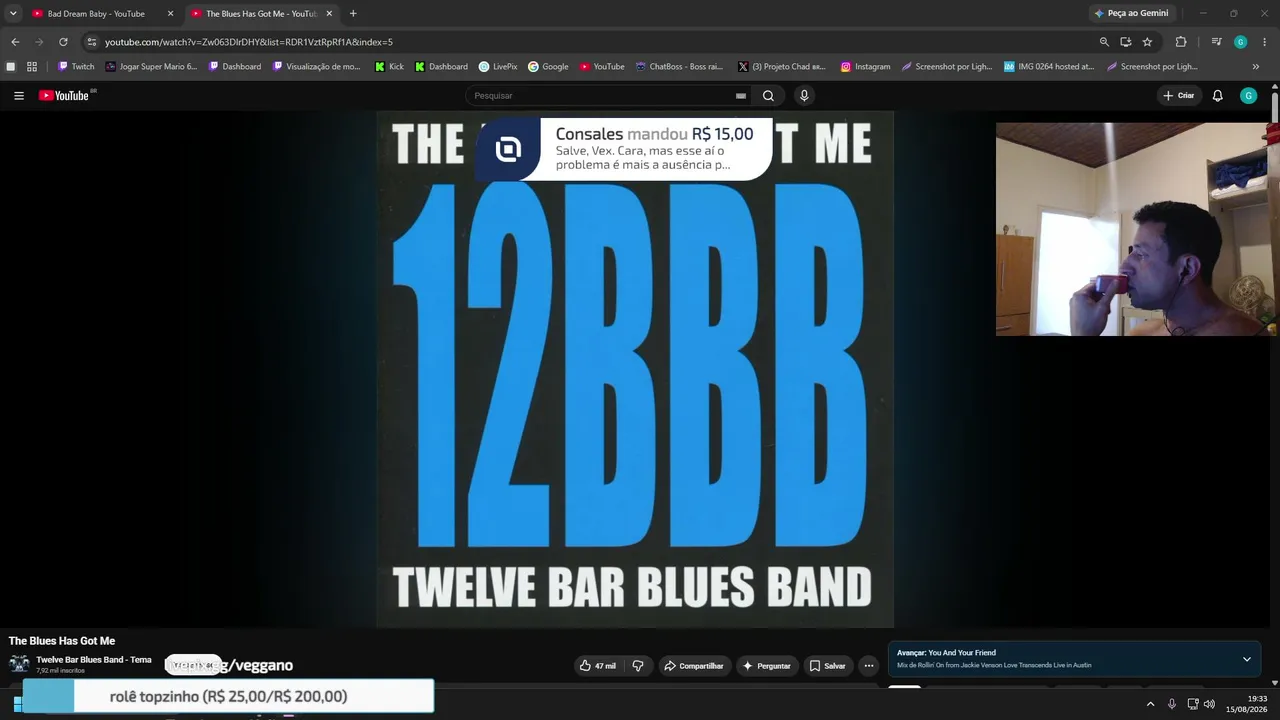The image size is (1280, 720).
Task: Open a new browser tab
Action: pos(353,14)
